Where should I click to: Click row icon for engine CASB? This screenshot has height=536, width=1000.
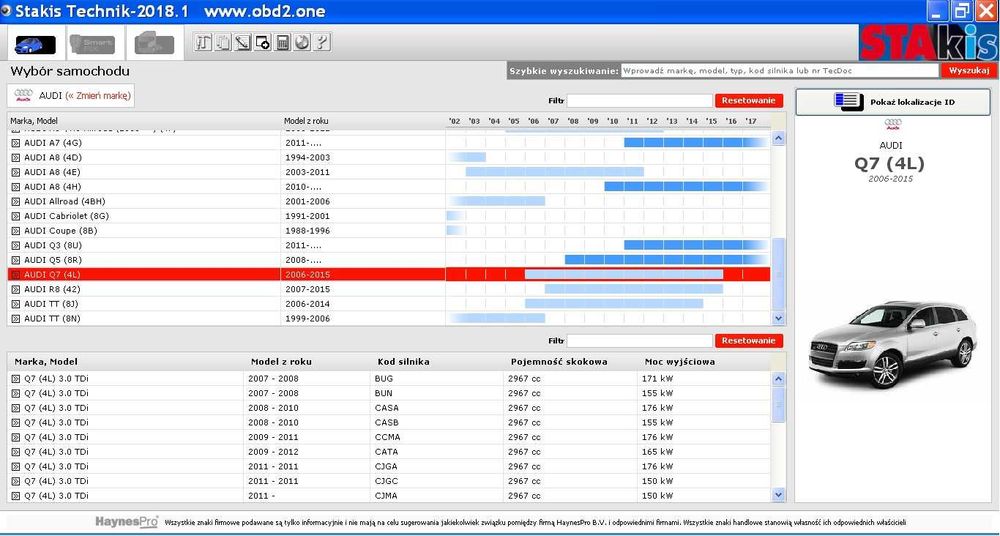[x=16, y=422]
